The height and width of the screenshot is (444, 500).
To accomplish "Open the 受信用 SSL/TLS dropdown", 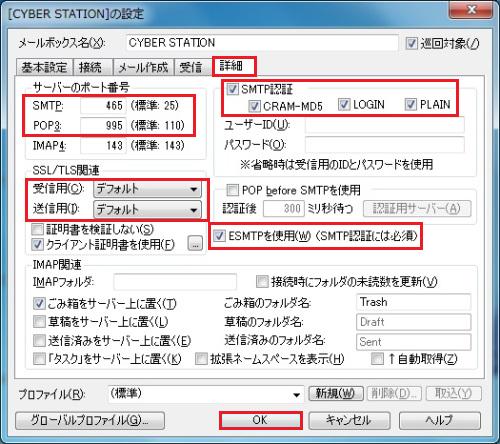I will (147, 189).
